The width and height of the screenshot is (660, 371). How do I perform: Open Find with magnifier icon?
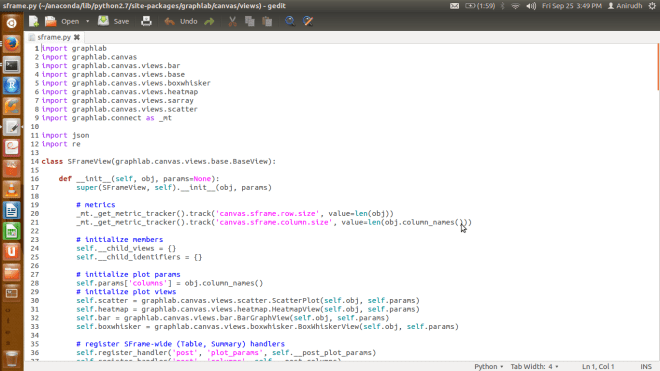click(290, 21)
